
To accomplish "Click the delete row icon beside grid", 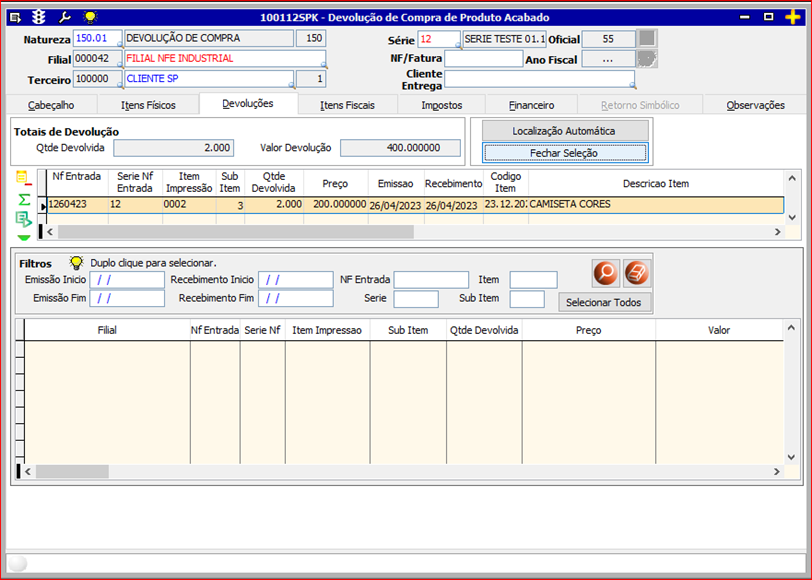I will (24, 179).
